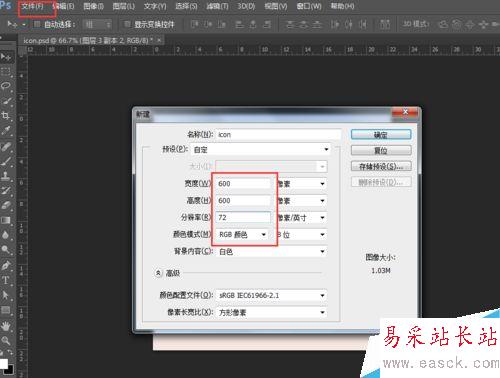Image resolution: width=500 pixels, height=378 pixels.
Task: Open the 滤镜 menu
Action: (x=217, y=6)
